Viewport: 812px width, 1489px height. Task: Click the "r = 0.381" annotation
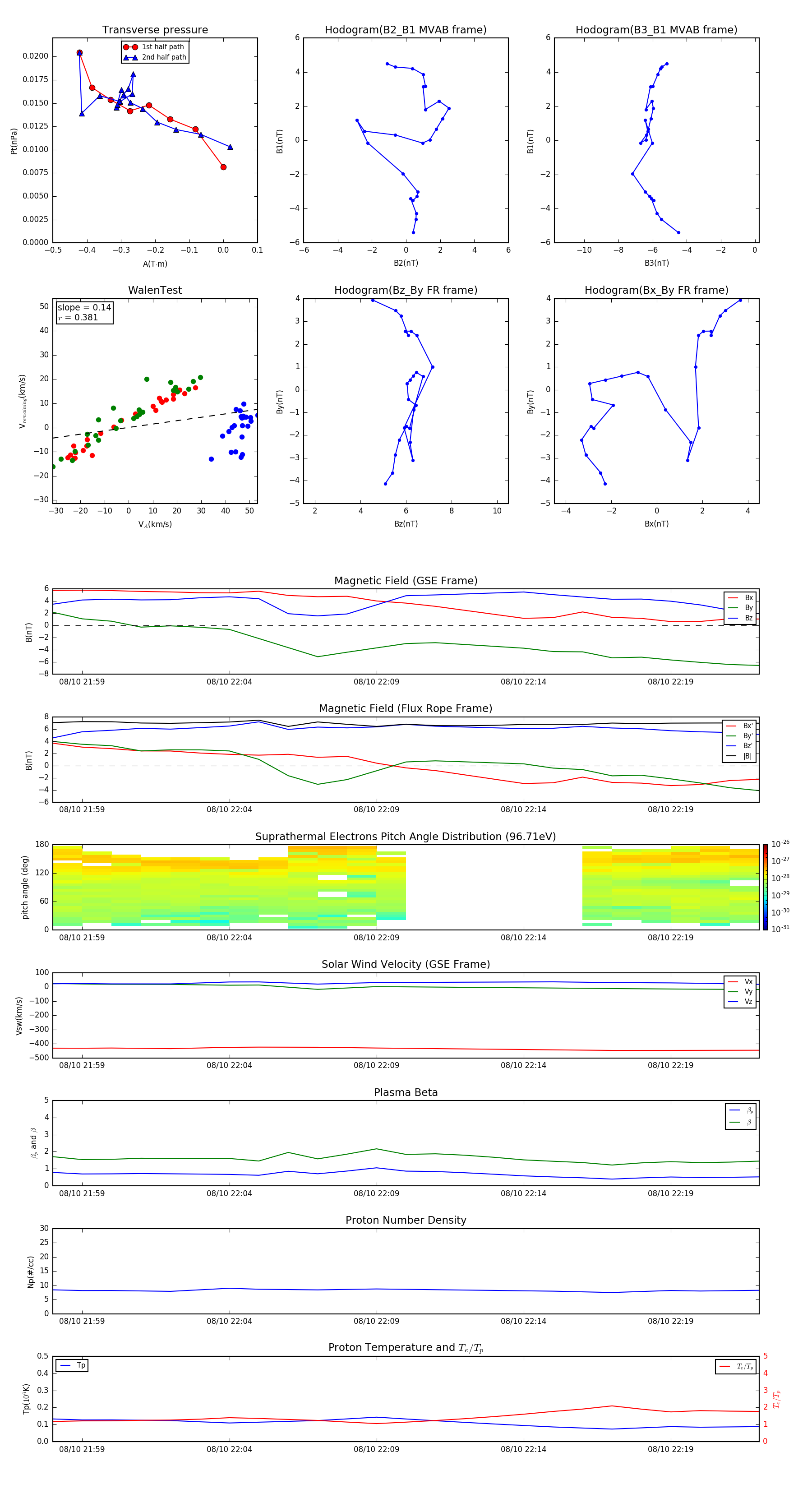[x=78, y=317]
